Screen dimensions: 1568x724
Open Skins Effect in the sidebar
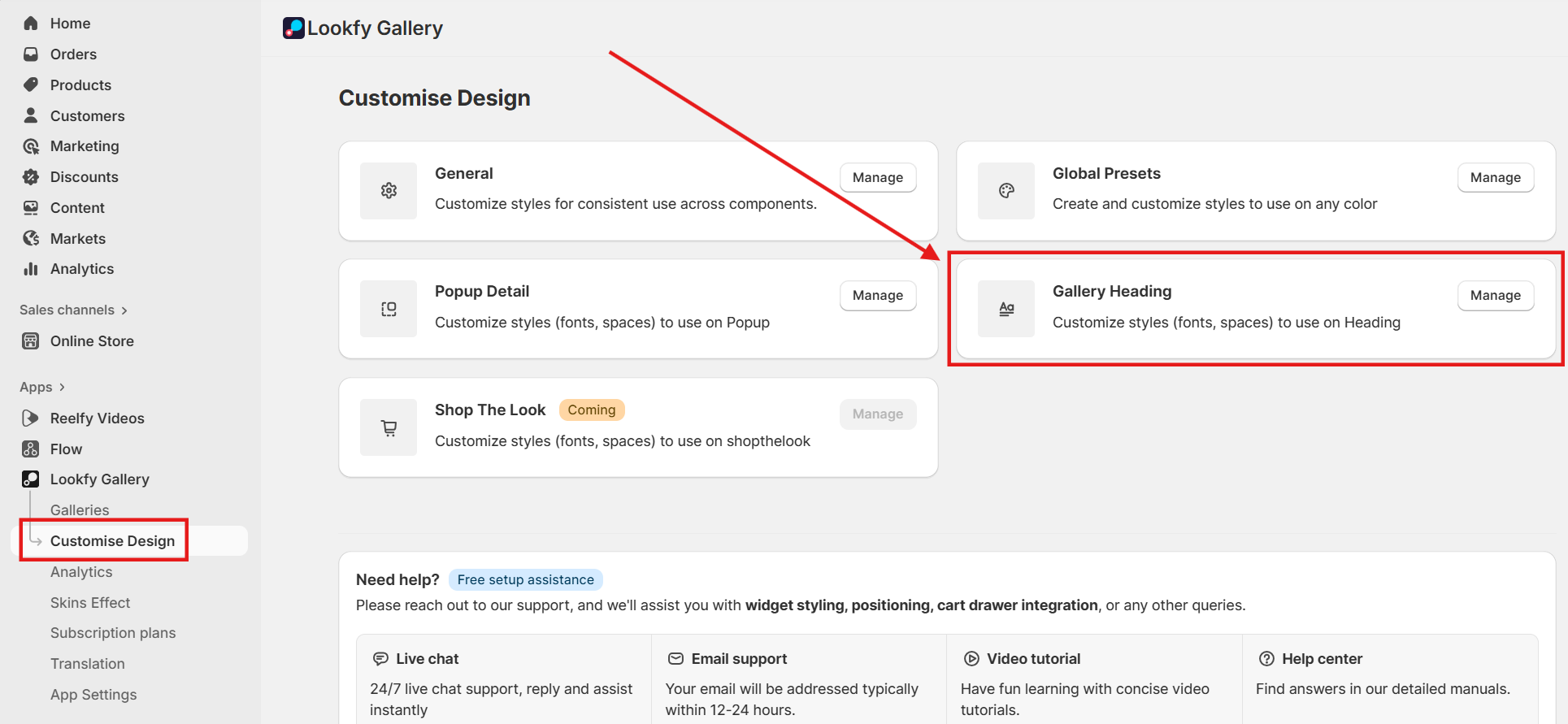click(90, 603)
